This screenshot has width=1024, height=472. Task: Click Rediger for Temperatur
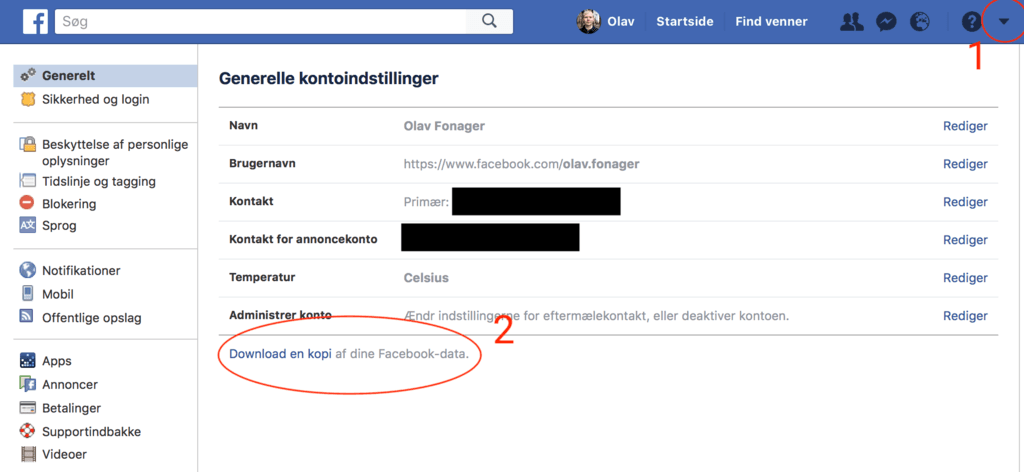tap(965, 278)
